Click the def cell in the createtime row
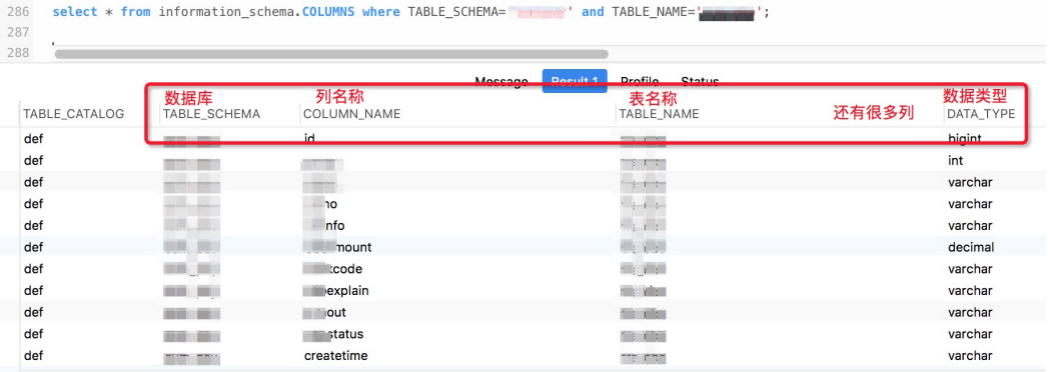 pos(33,355)
